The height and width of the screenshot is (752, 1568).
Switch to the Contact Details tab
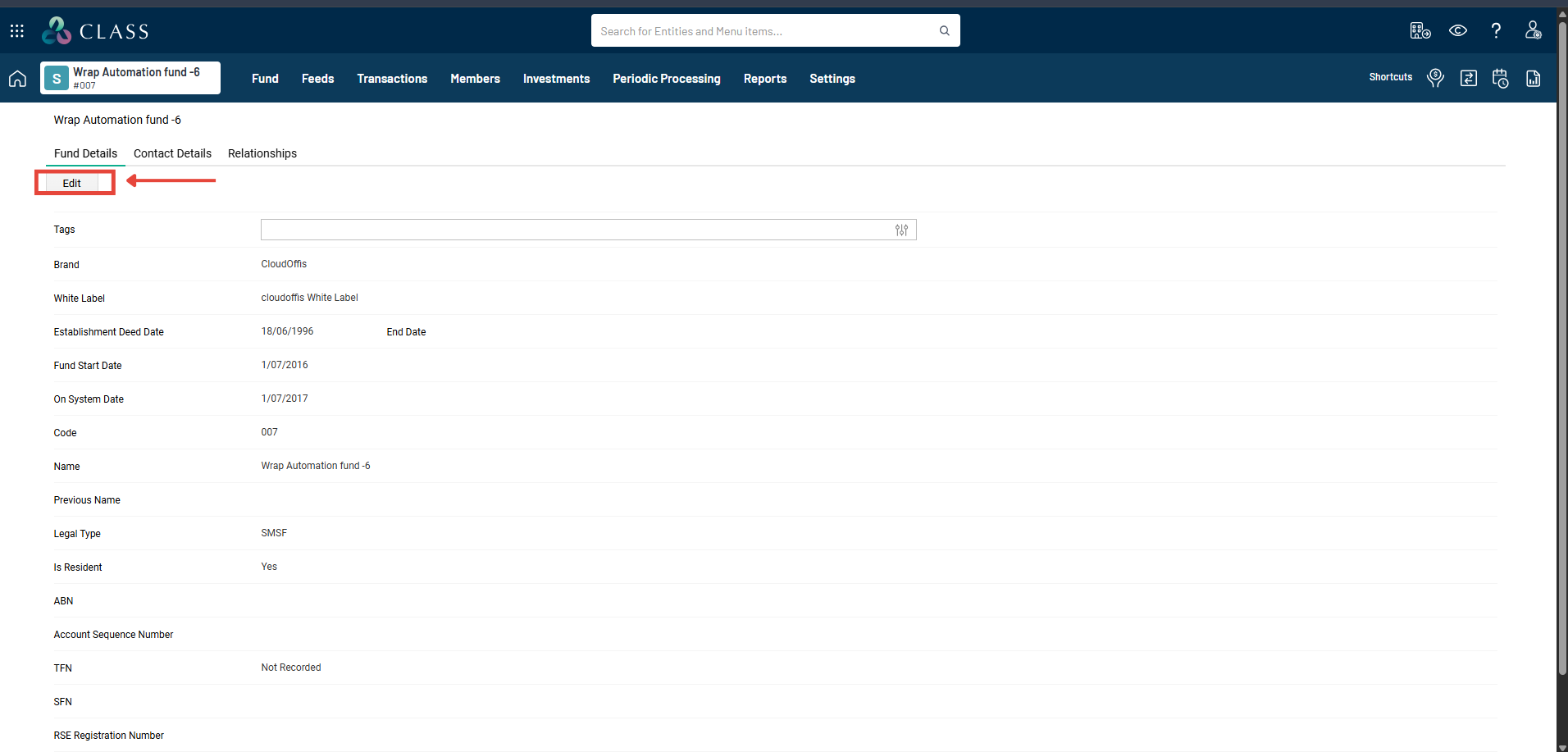point(172,153)
